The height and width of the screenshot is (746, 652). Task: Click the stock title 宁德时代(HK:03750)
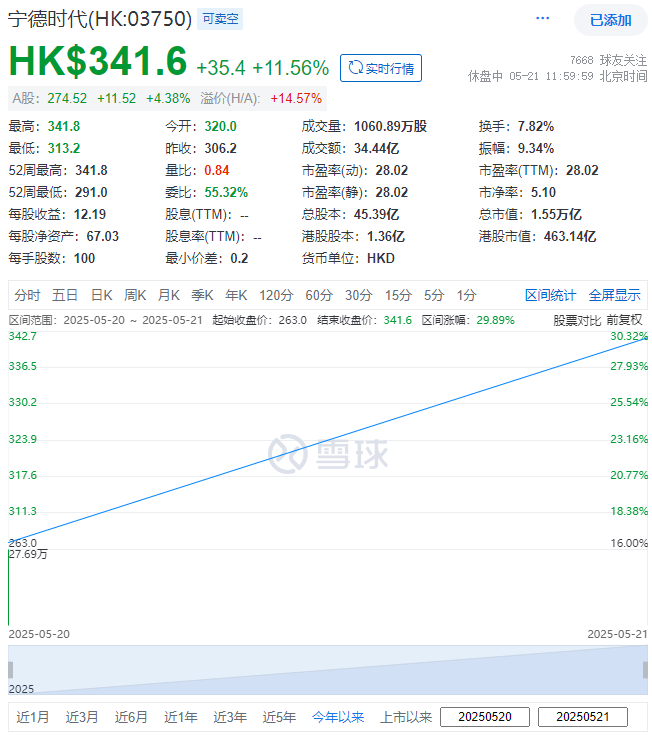(99, 19)
